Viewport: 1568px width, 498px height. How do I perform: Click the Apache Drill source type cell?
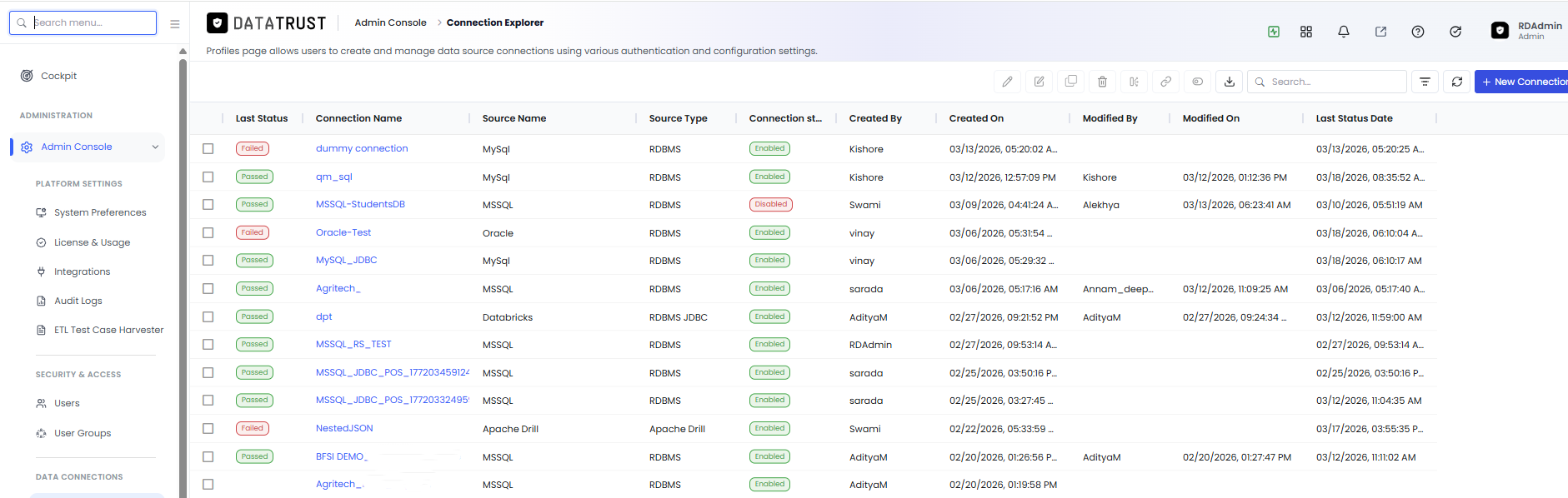(677, 429)
